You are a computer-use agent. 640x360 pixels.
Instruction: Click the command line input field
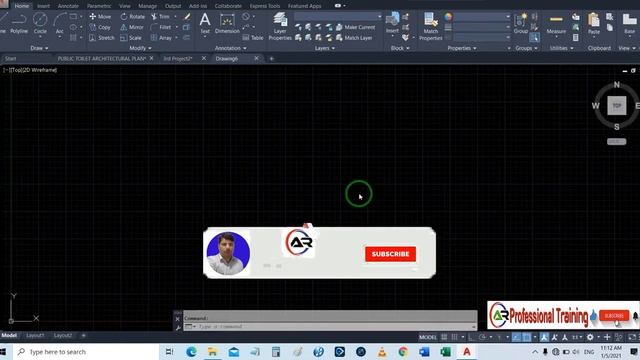coord(331,327)
